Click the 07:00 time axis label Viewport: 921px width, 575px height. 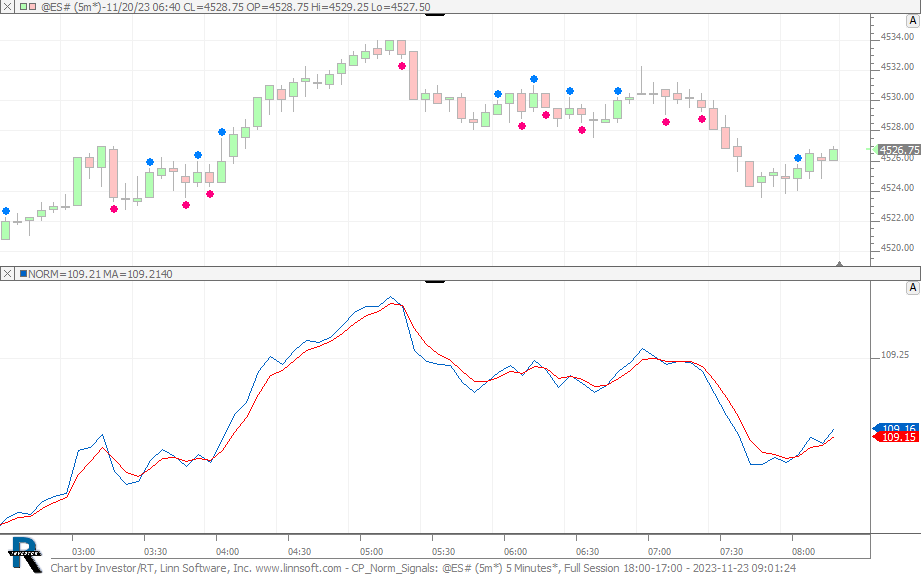point(659,552)
